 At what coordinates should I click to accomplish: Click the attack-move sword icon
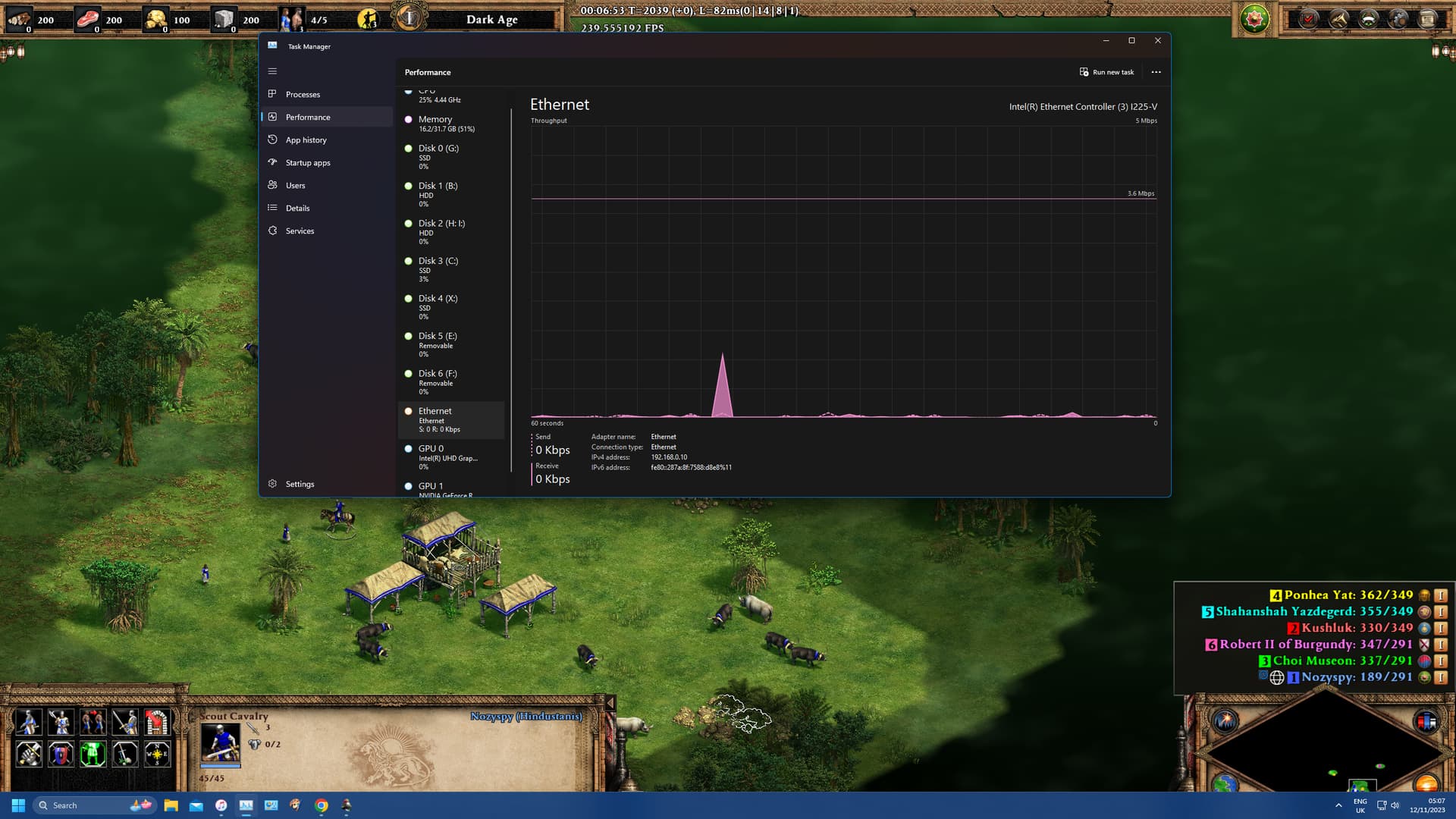pyautogui.click(x=124, y=722)
